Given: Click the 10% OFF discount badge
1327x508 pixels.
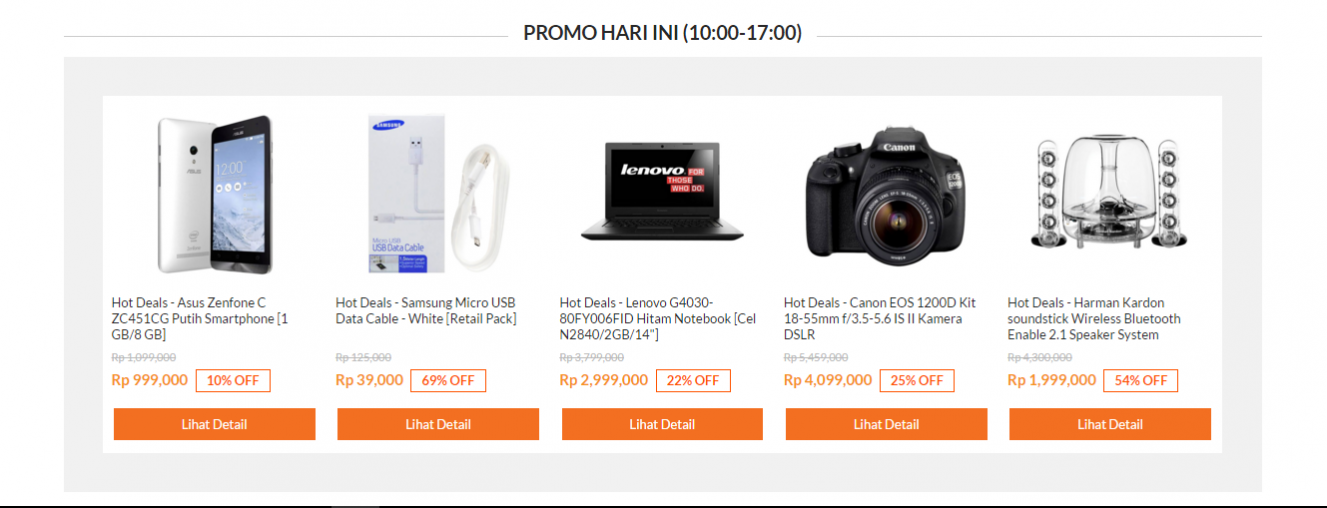Looking at the screenshot, I should pyautogui.click(x=233, y=381).
